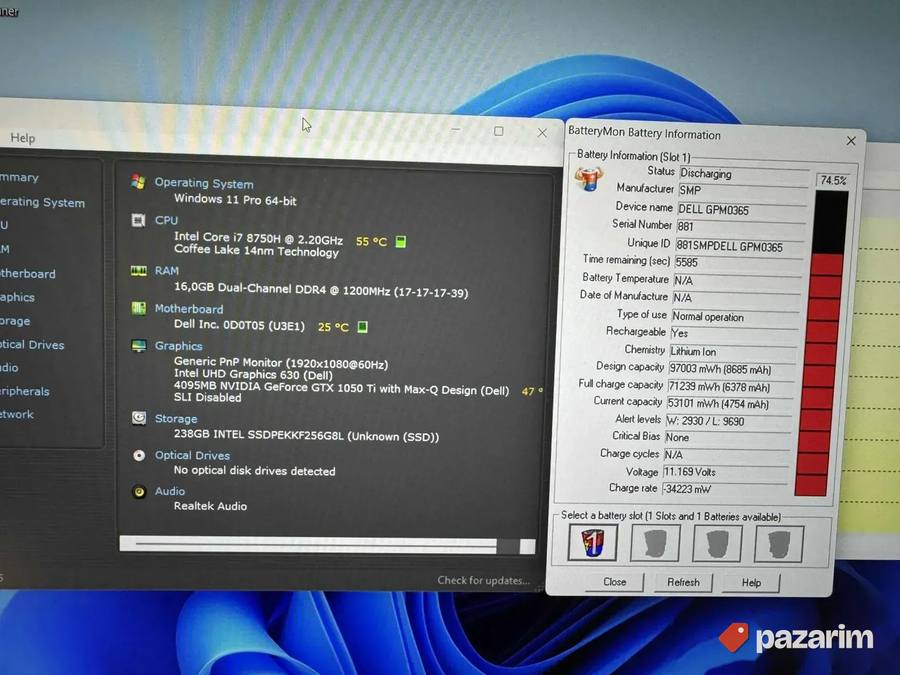Viewport: 900px width, 675px height.
Task: Click the RAM module icon
Action: [x=138, y=270]
